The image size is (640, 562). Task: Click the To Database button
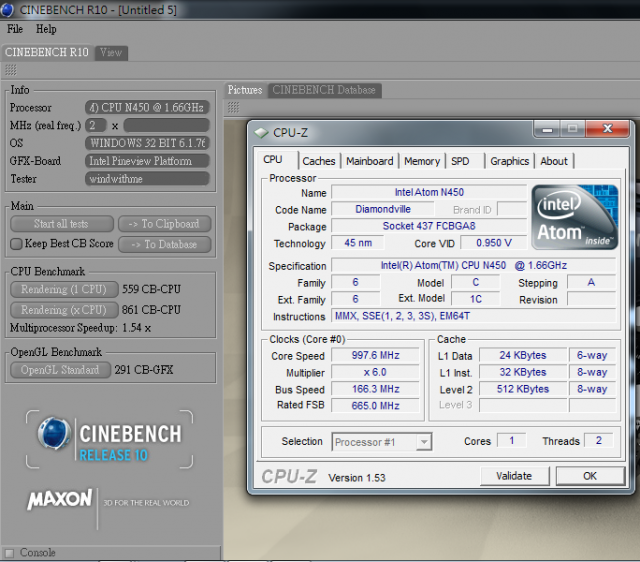(x=165, y=244)
